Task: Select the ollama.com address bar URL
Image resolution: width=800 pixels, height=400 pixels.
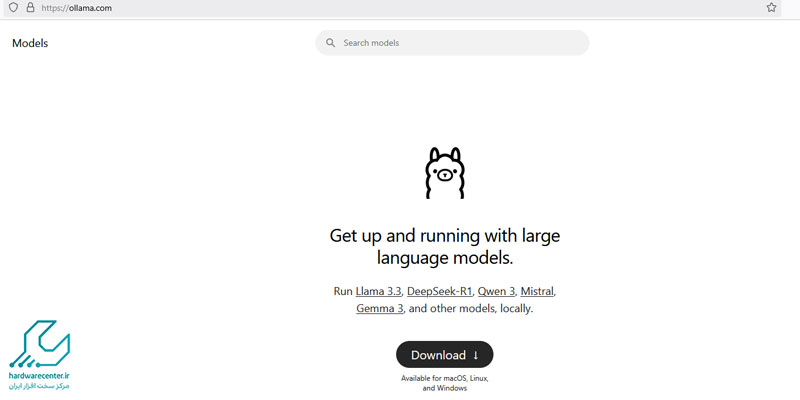Action: [77, 8]
